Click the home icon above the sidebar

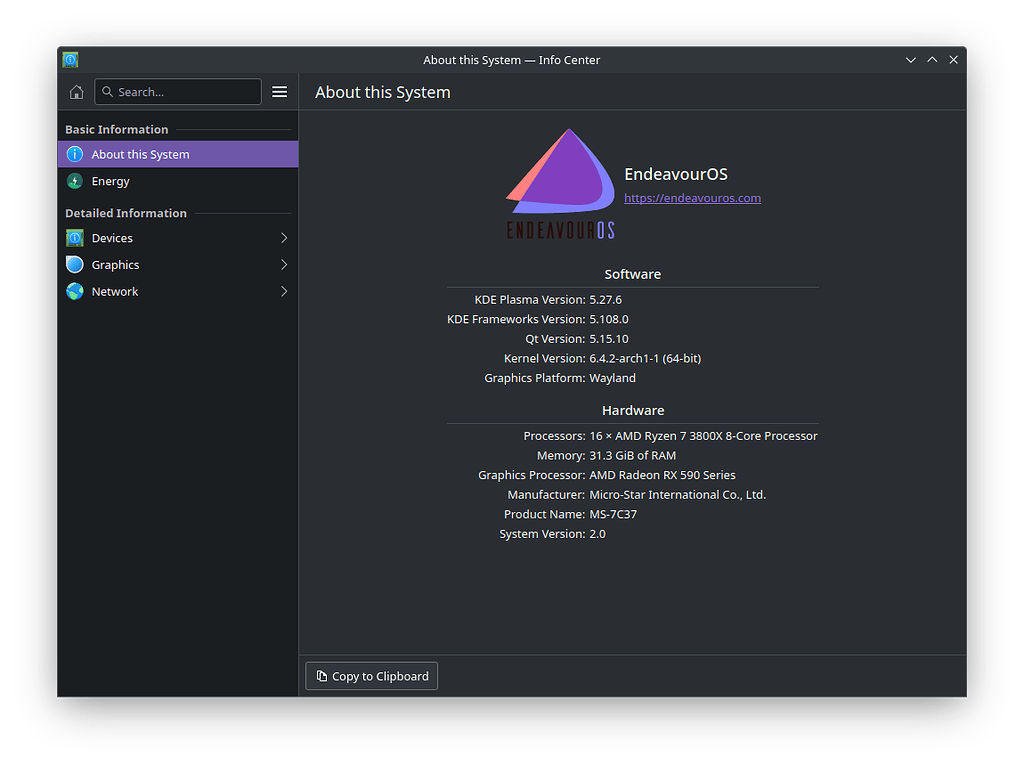[x=76, y=91]
